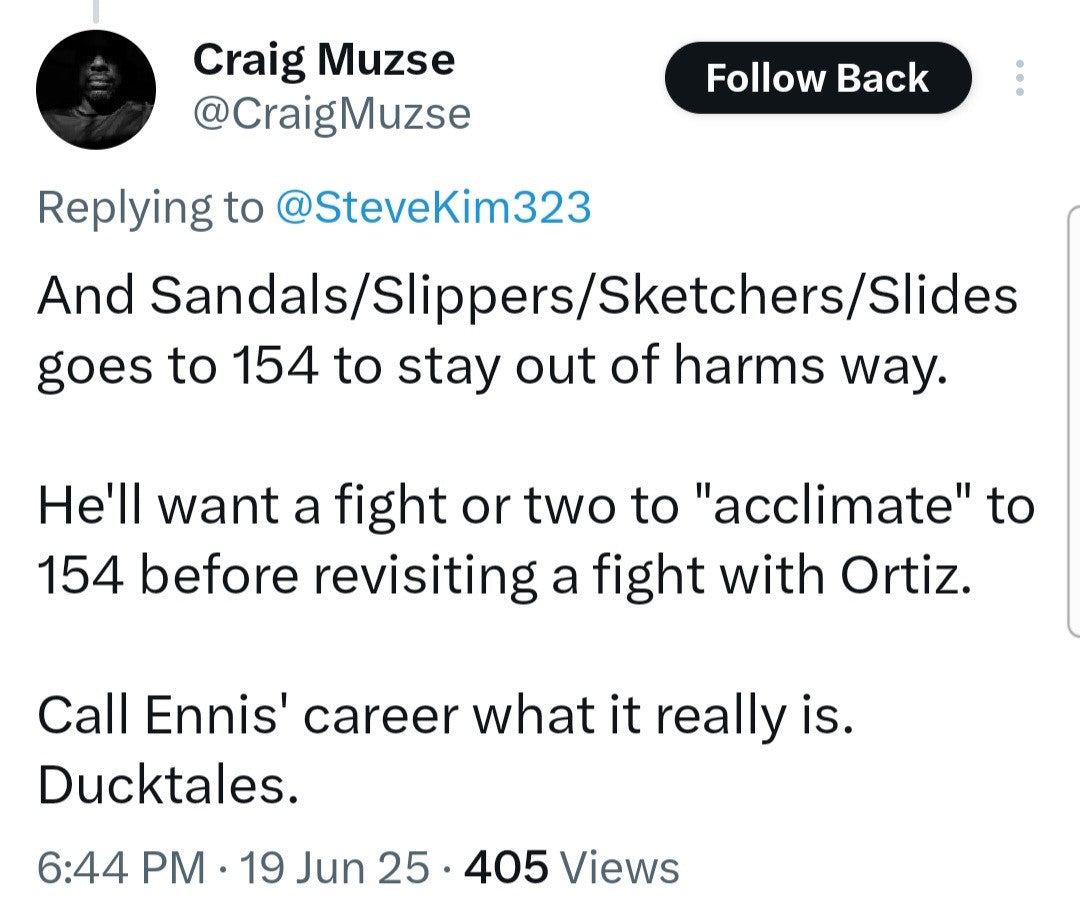The width and height of the screenshot is (1080, 914).
Task: Click the word "Ducktales."
Action: click(168, 787)
